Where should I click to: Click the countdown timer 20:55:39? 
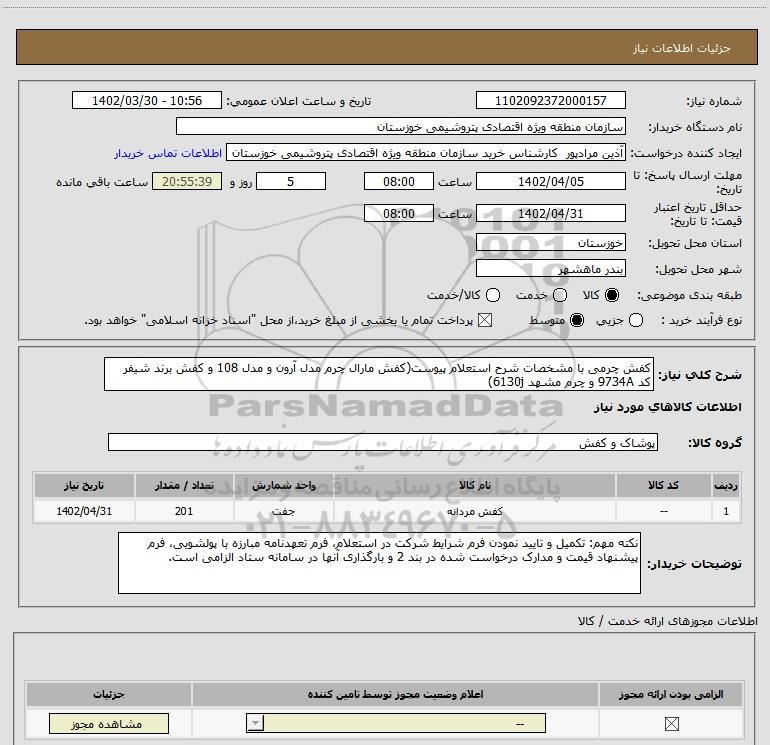point(187,182)
